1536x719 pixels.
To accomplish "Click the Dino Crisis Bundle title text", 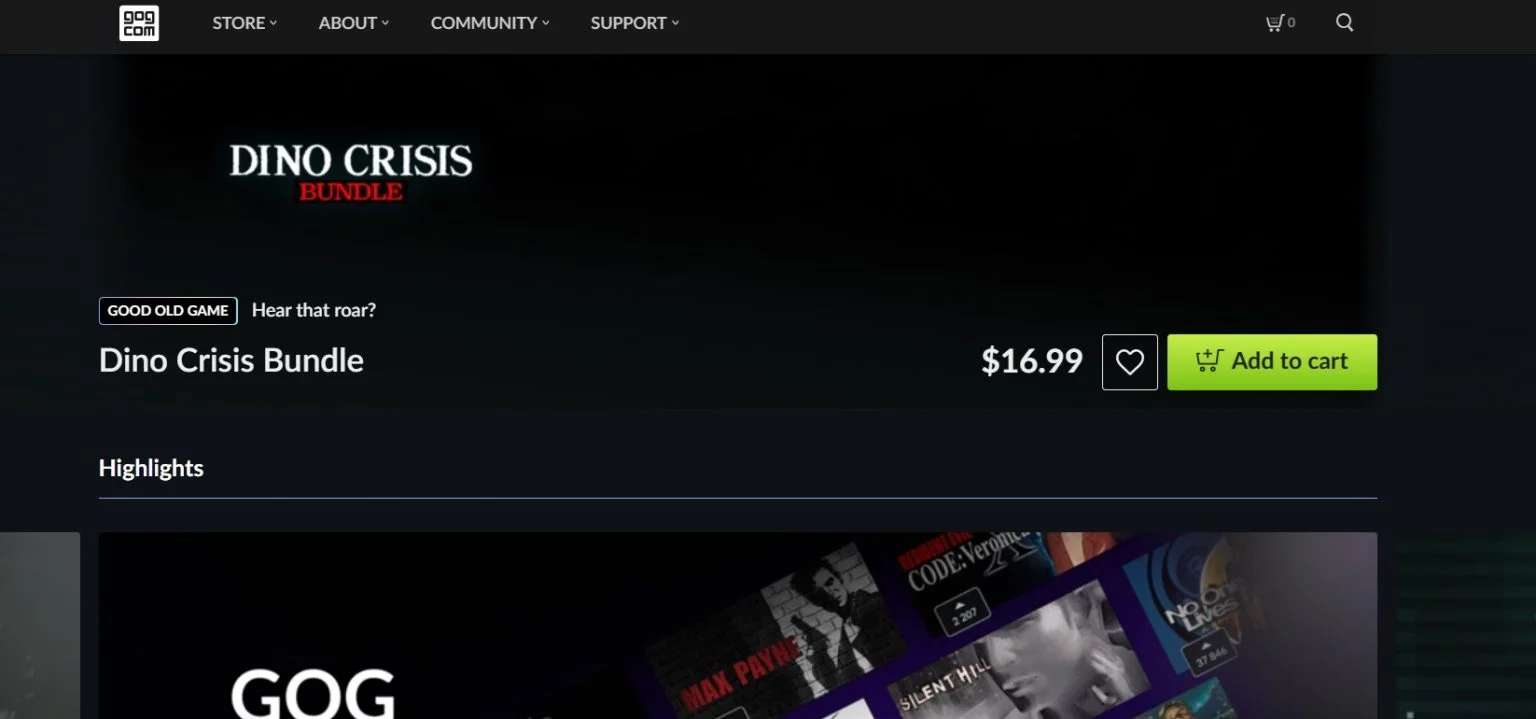I will pyautogui.click(x=231, y=361).
